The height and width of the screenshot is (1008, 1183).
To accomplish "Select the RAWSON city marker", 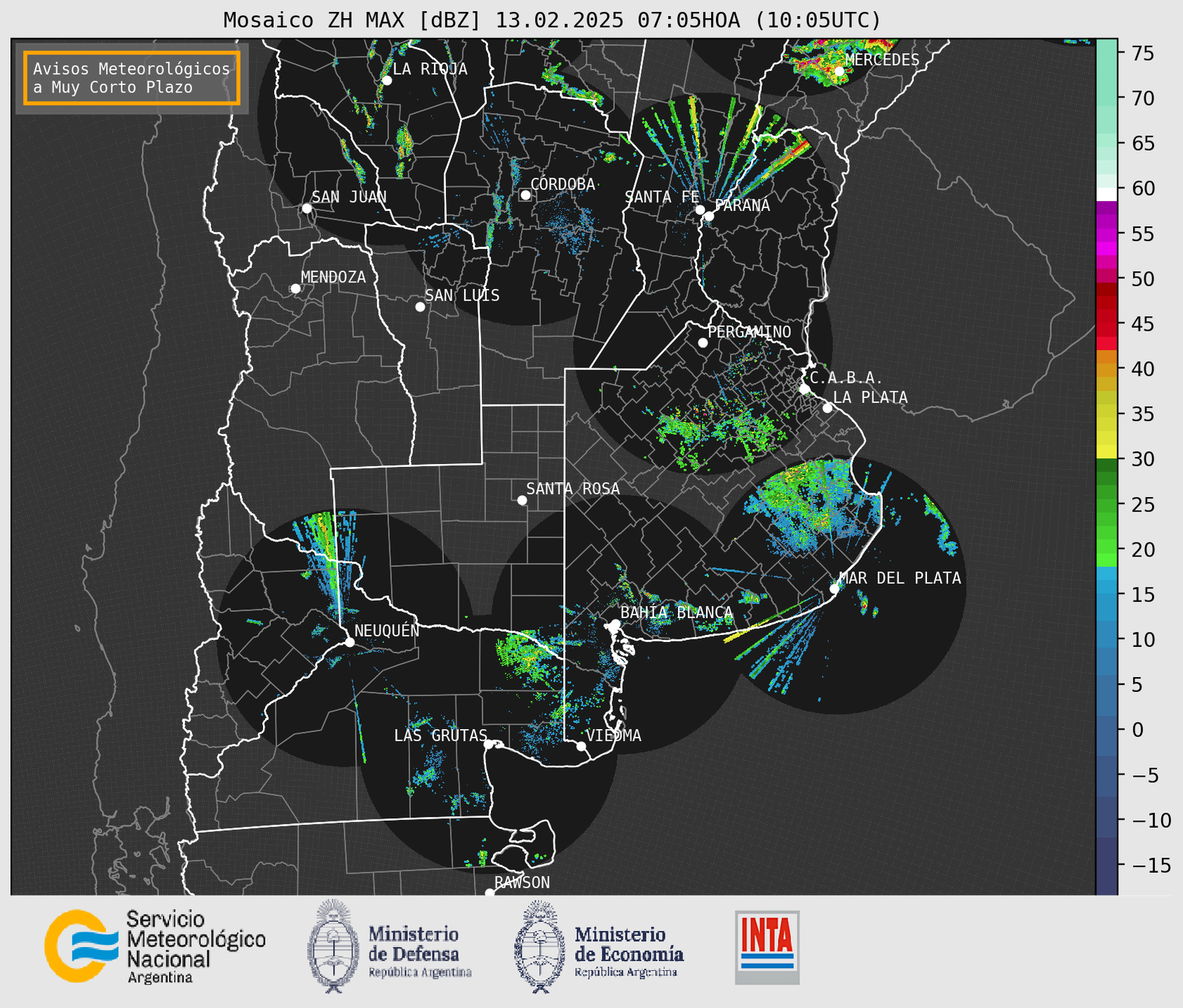I will tap(489, 892).
